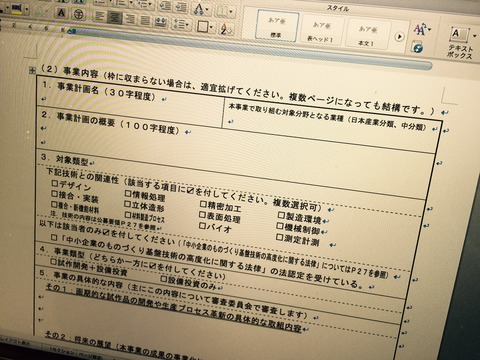Open the highlight color dropdown arrow
480x360 pixels.
26,10
